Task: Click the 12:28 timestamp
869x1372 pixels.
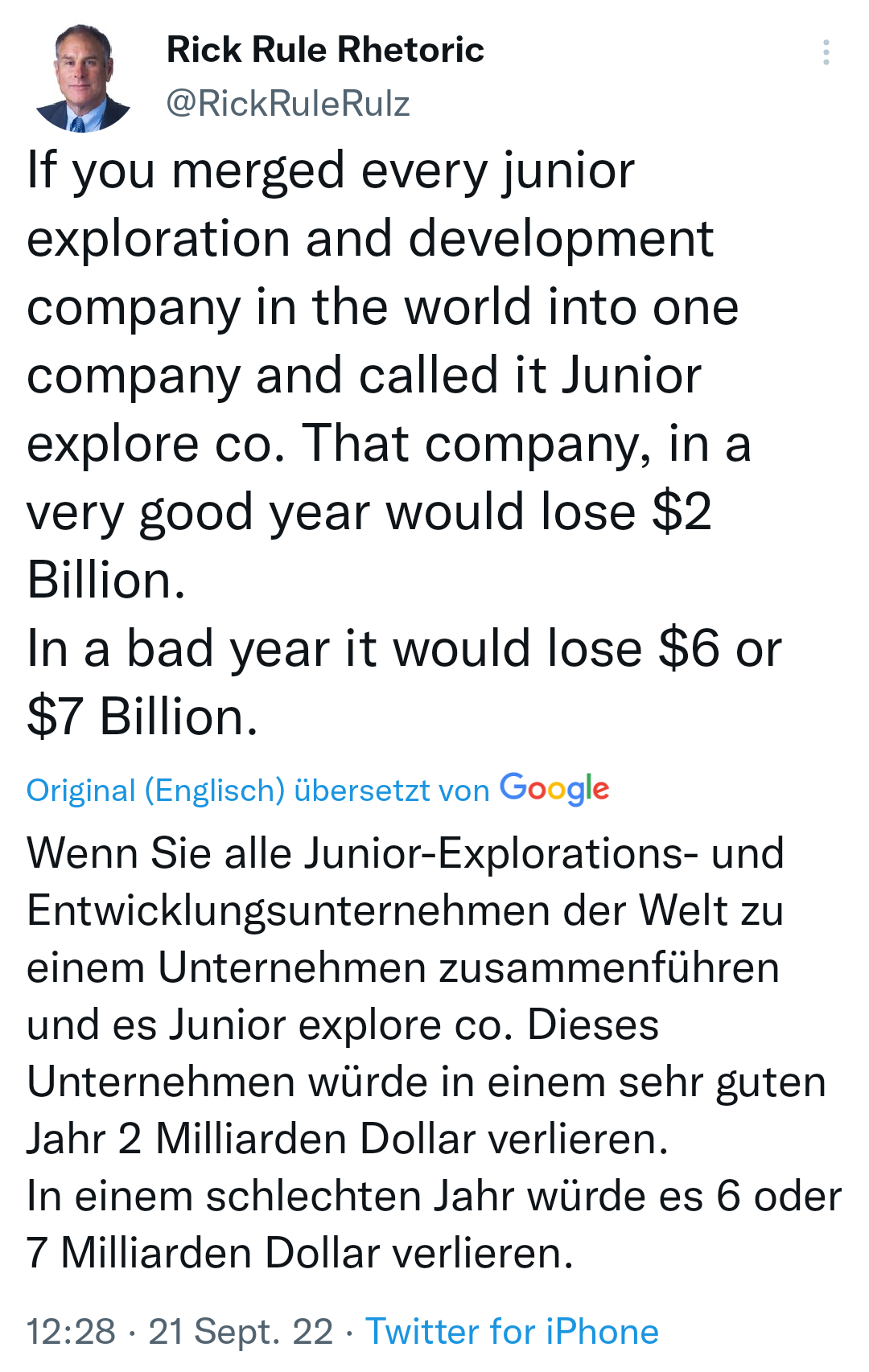Action: [x=71, y=1331]
